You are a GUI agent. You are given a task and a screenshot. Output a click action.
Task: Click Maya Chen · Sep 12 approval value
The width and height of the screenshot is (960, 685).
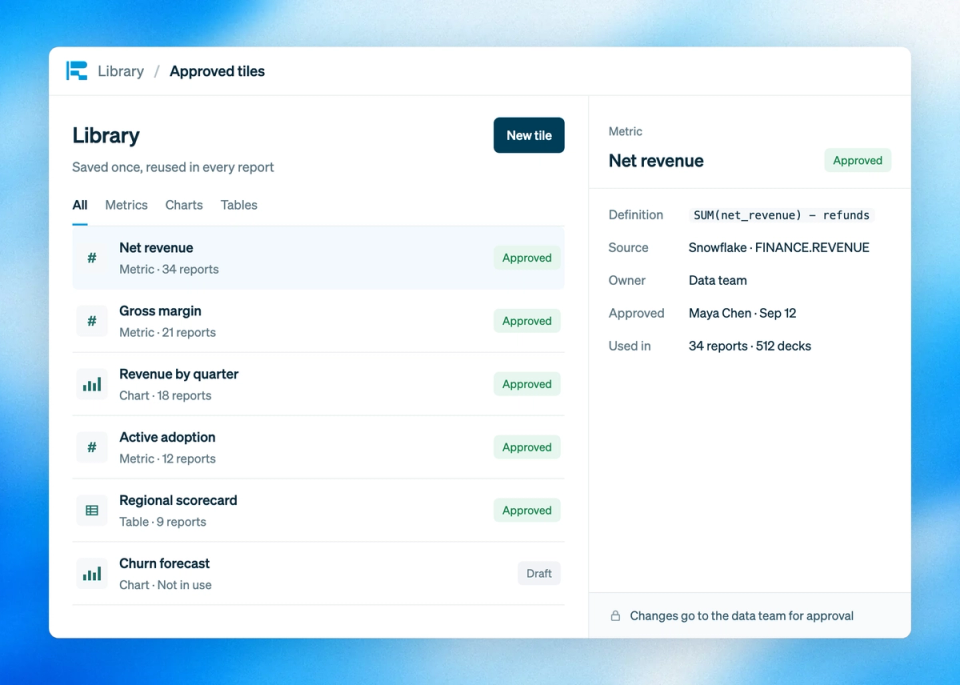(x=742, y=313)
